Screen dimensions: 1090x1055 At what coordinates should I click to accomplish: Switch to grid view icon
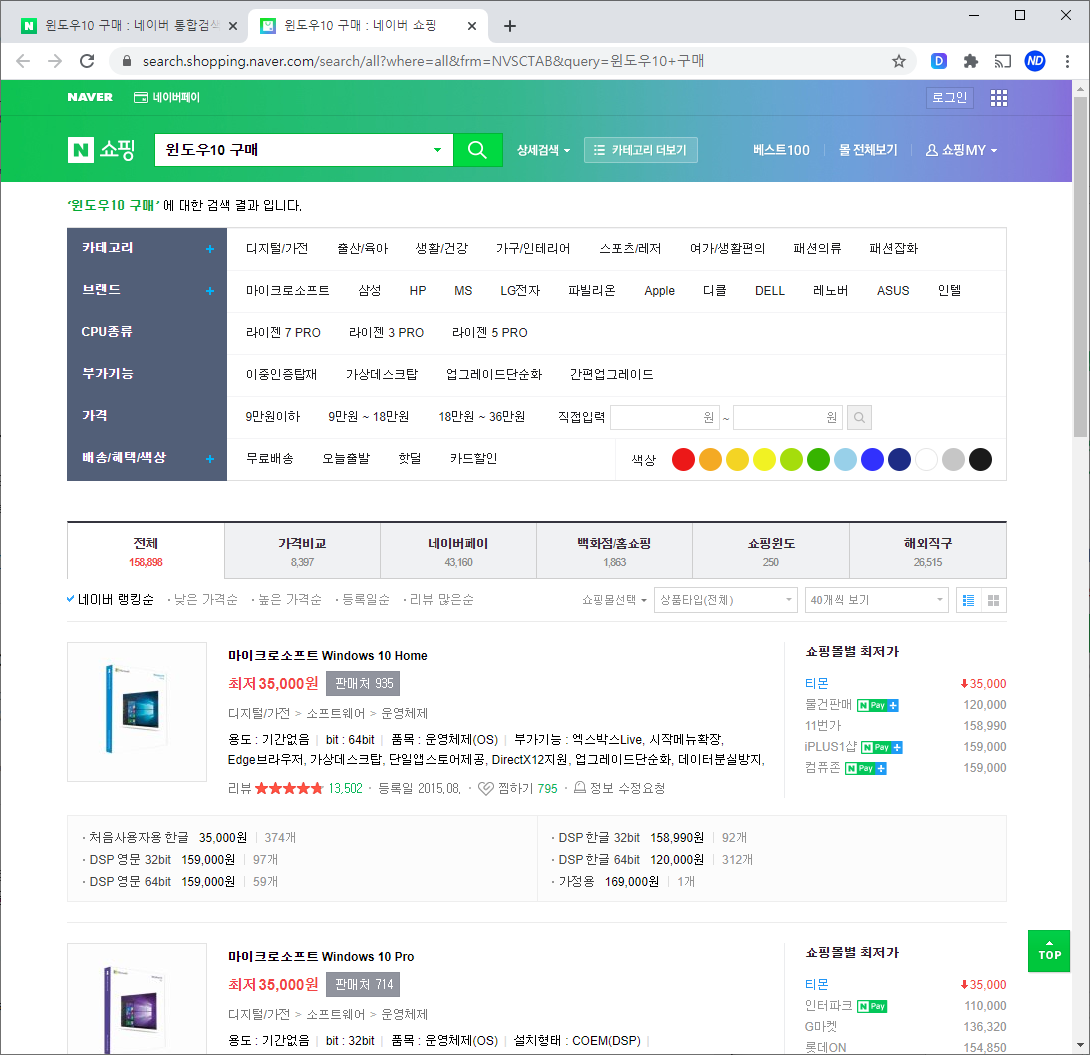pyautogui.click(x=993, y=600)
